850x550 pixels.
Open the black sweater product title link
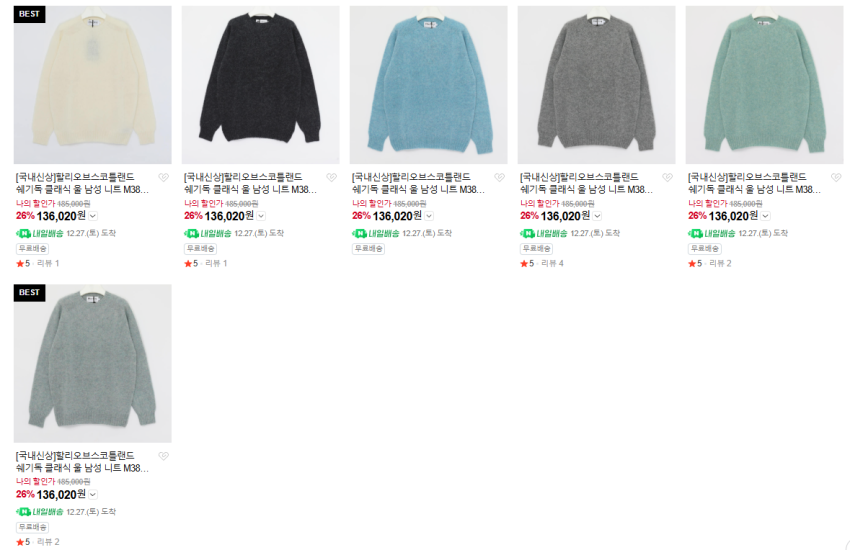tap(250, 183)
